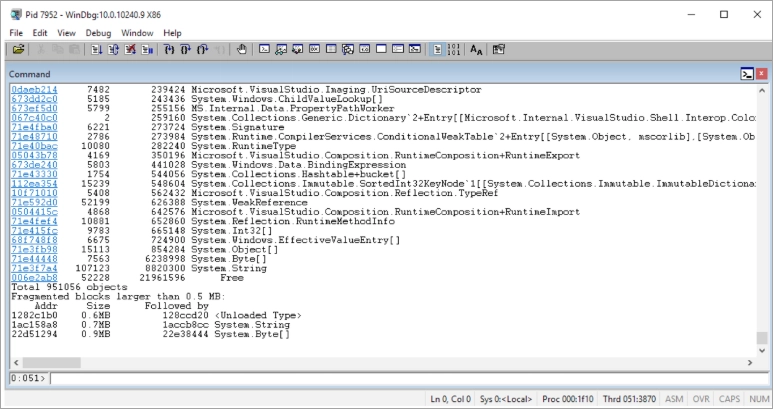Click address 1282c1b0 in fragmented blocks
This screenshot has height=409, width=773.
(x=34, y=315)
